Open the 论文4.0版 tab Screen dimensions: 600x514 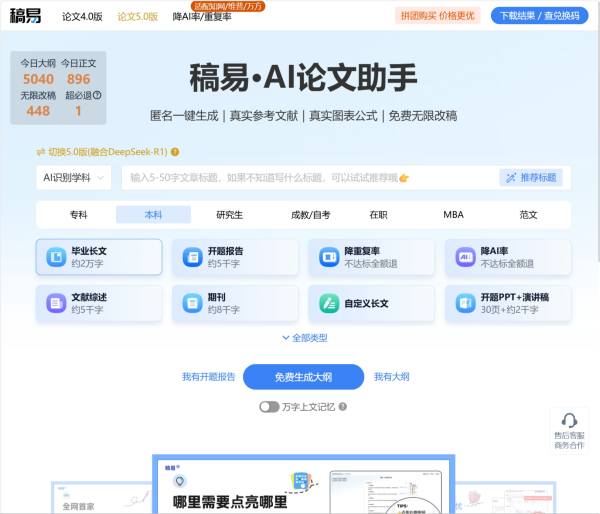pos(82,16)
